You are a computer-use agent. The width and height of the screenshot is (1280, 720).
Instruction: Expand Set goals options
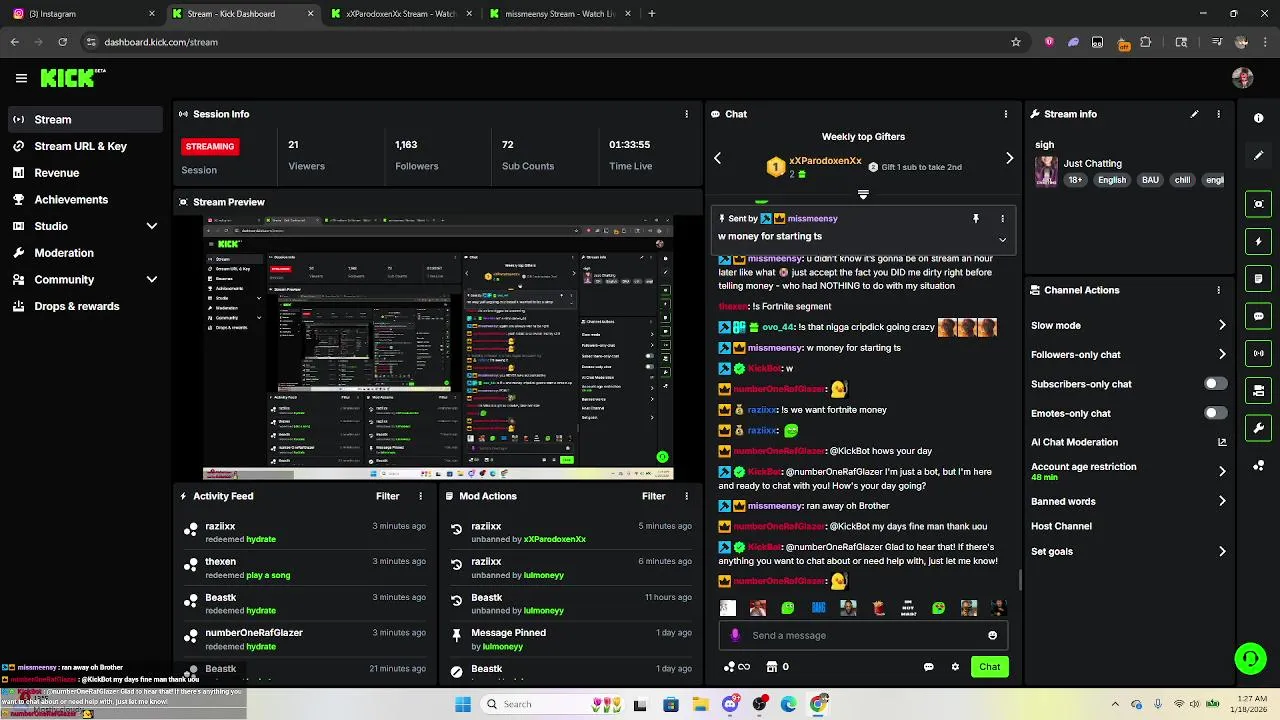click(1222, 551)
